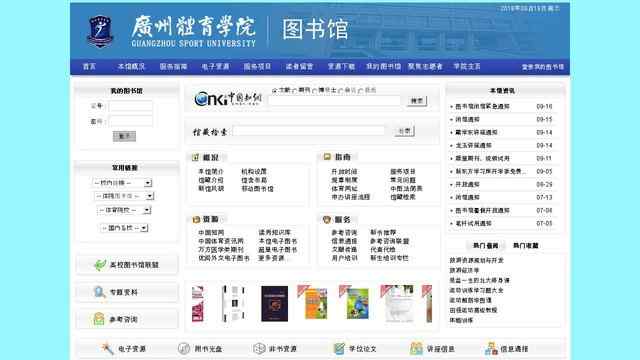Open the 国内高校 dropdown
Viewport: 640px width, 360px height.
(124, 228)
